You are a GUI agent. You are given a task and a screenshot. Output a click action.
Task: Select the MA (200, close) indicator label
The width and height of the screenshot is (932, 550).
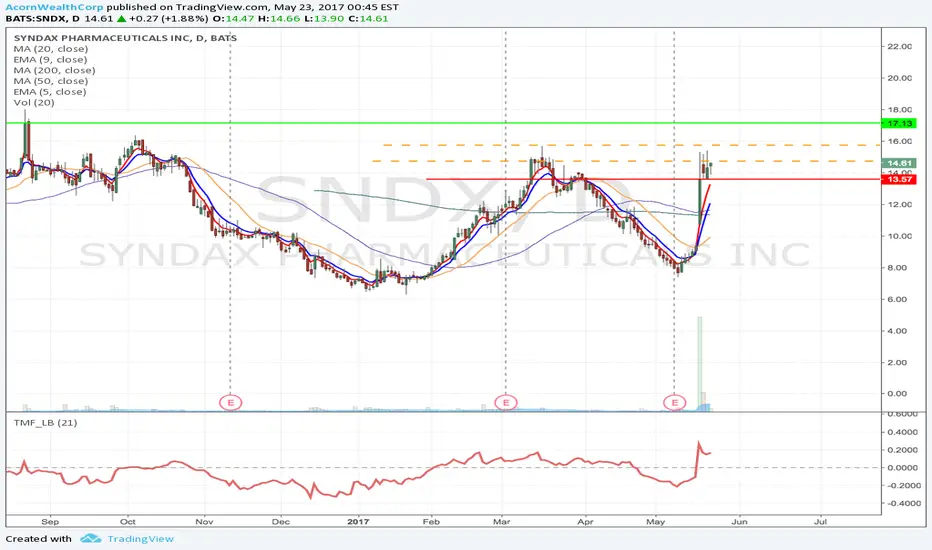(x=54, y=70)
